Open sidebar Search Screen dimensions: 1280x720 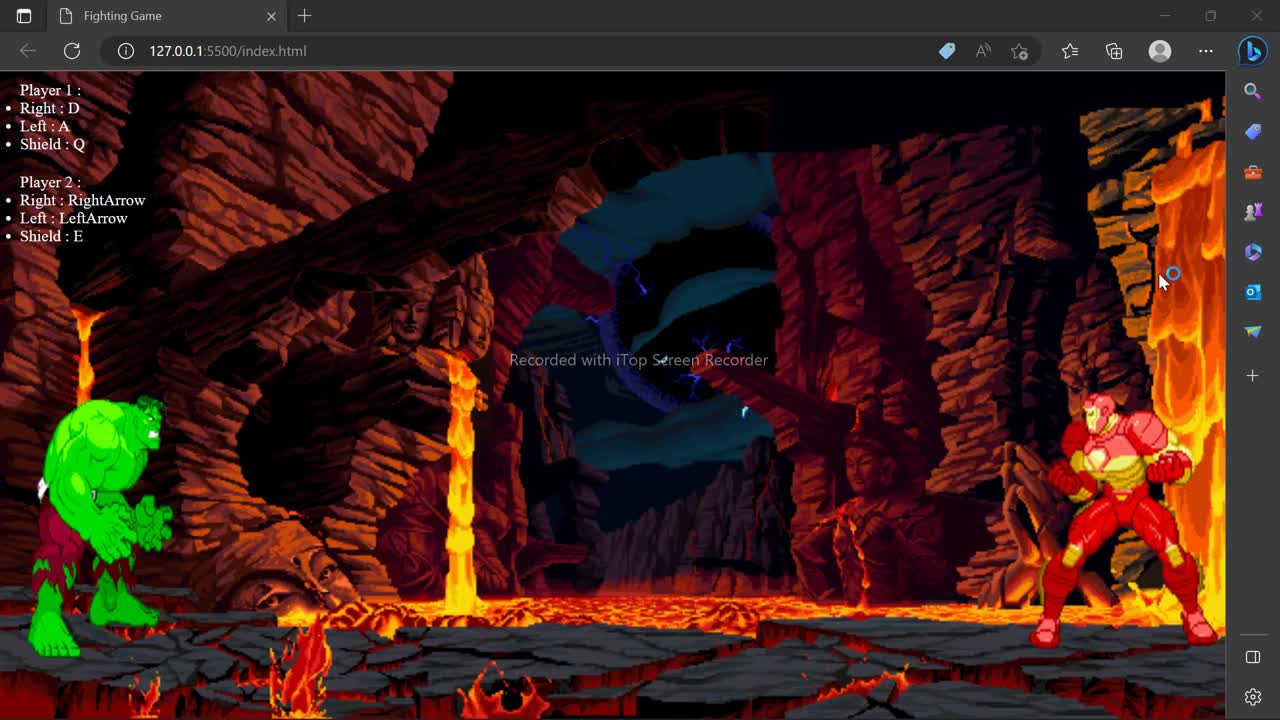click(1252, 92)
